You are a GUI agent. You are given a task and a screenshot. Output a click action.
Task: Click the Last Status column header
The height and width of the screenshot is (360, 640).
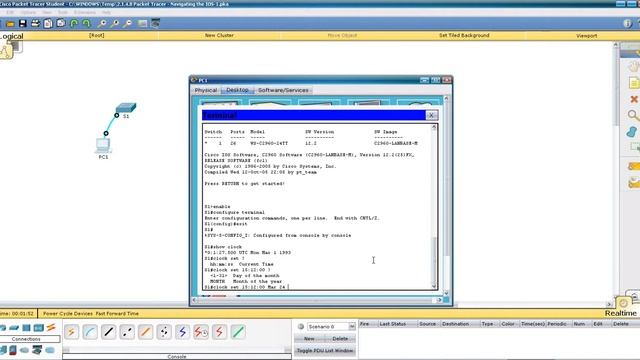(393, 324)
